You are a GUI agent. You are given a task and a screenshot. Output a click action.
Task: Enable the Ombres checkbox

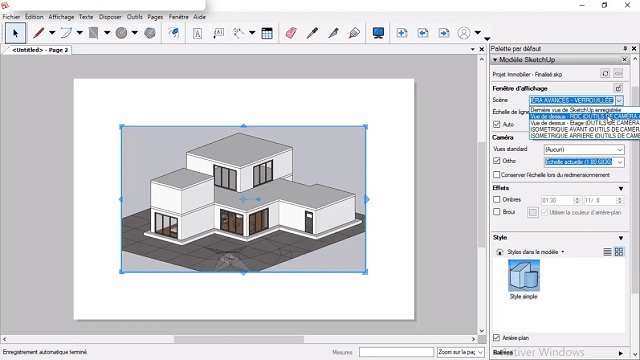[496, 200]
